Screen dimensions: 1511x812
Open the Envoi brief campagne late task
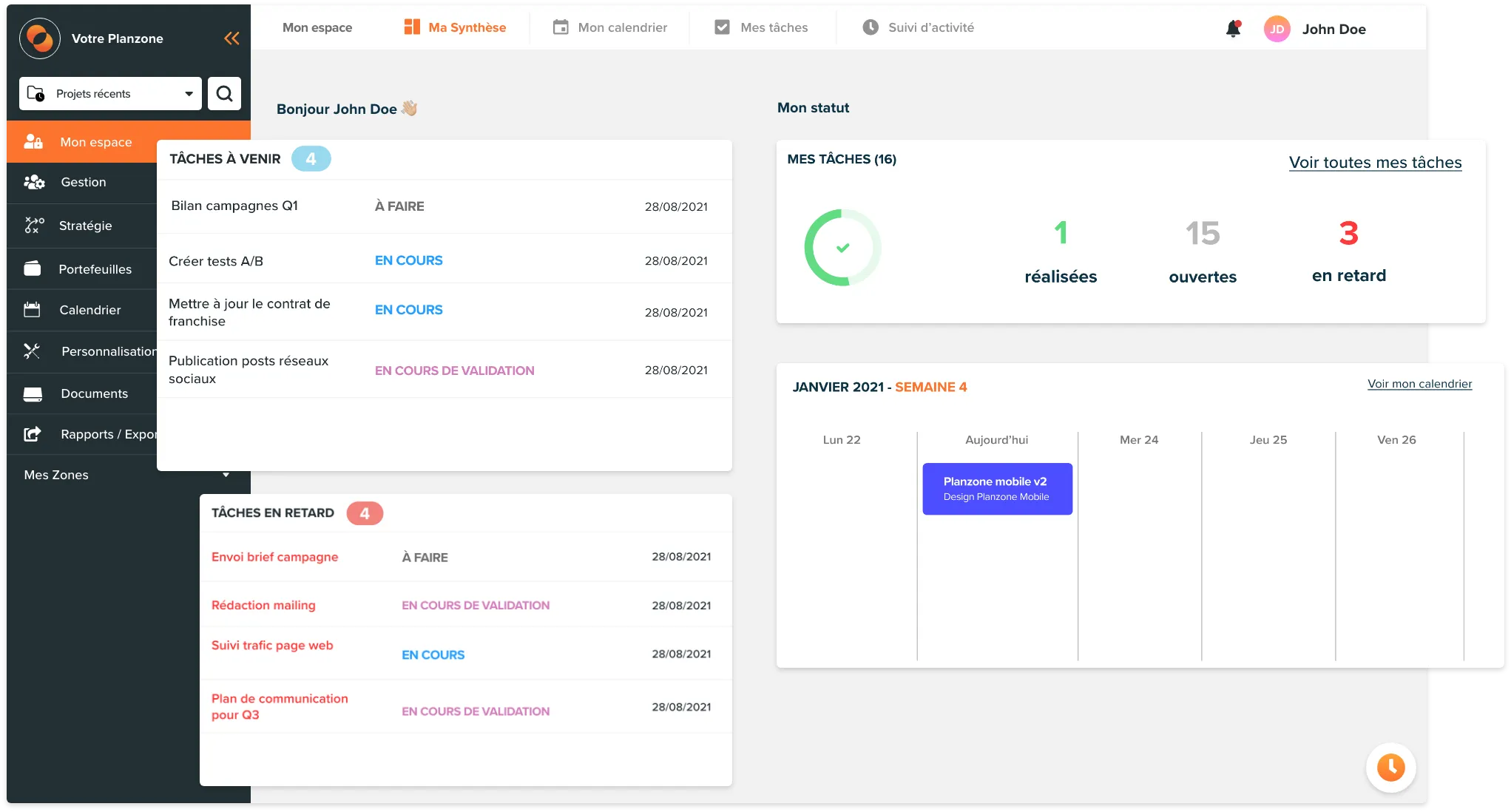[x=274, y=557]
